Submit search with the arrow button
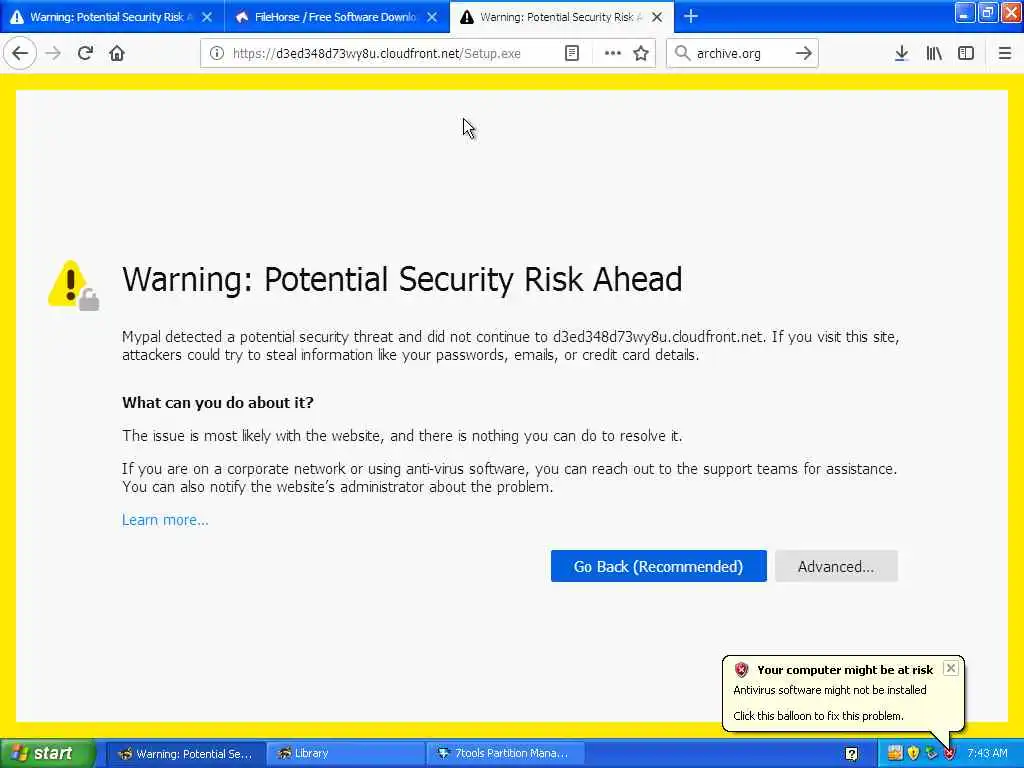This screenshot has width=1024, height=768. click(804, 53)
